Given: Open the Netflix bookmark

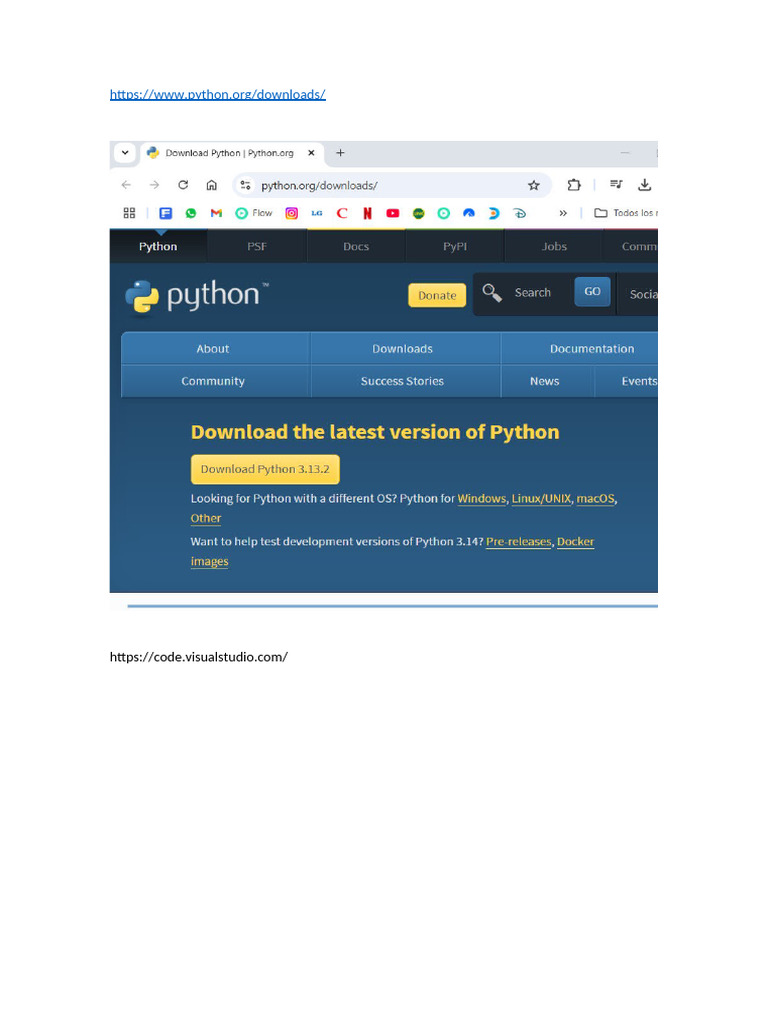Looking at the screenshot, I should pos(368,213).
